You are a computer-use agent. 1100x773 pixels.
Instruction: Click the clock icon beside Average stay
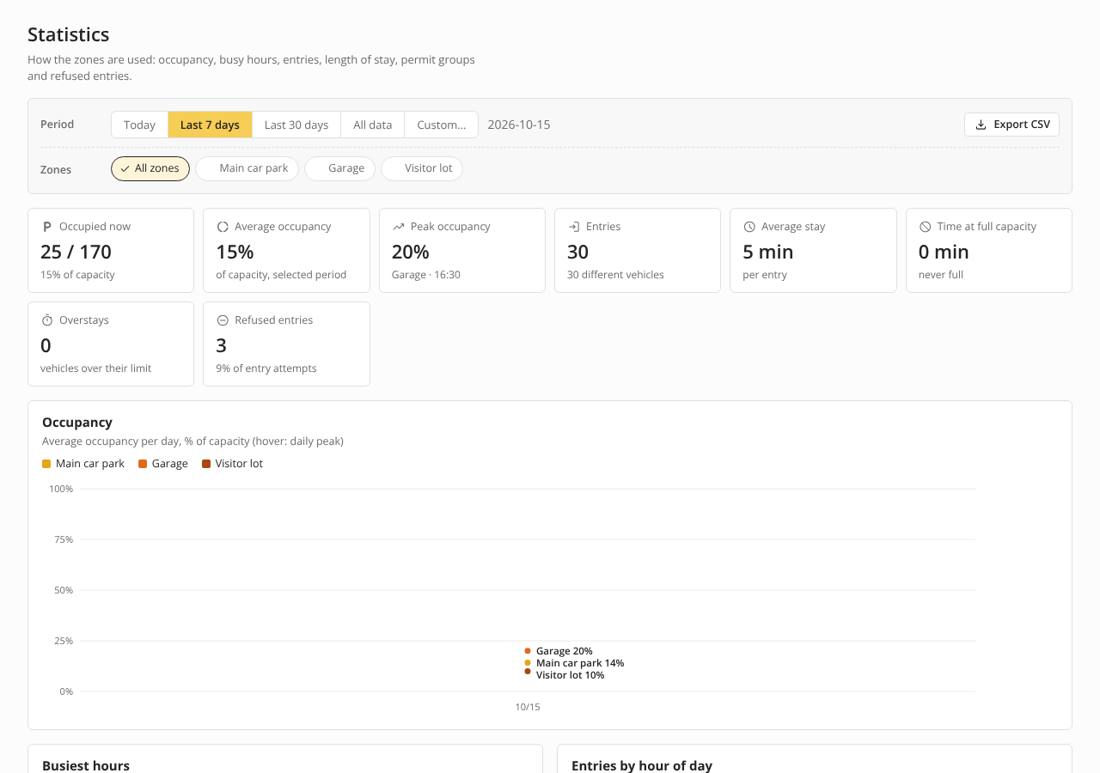pyautogui.click(x=749, y=227)
